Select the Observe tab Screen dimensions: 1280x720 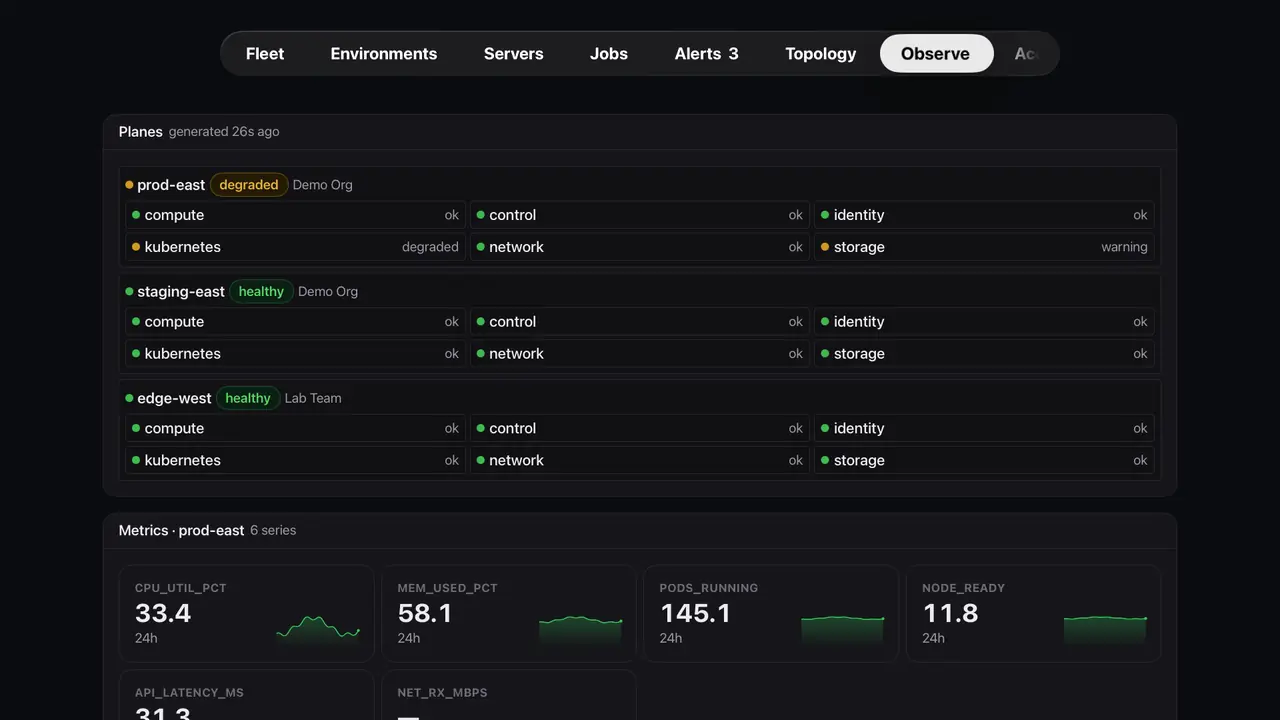pos(936,54)
